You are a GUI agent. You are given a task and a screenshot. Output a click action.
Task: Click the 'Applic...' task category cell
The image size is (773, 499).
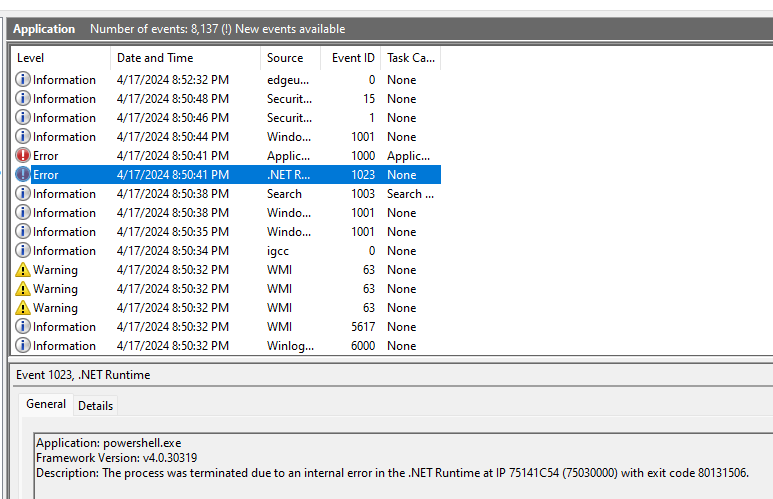coord(408,156)
